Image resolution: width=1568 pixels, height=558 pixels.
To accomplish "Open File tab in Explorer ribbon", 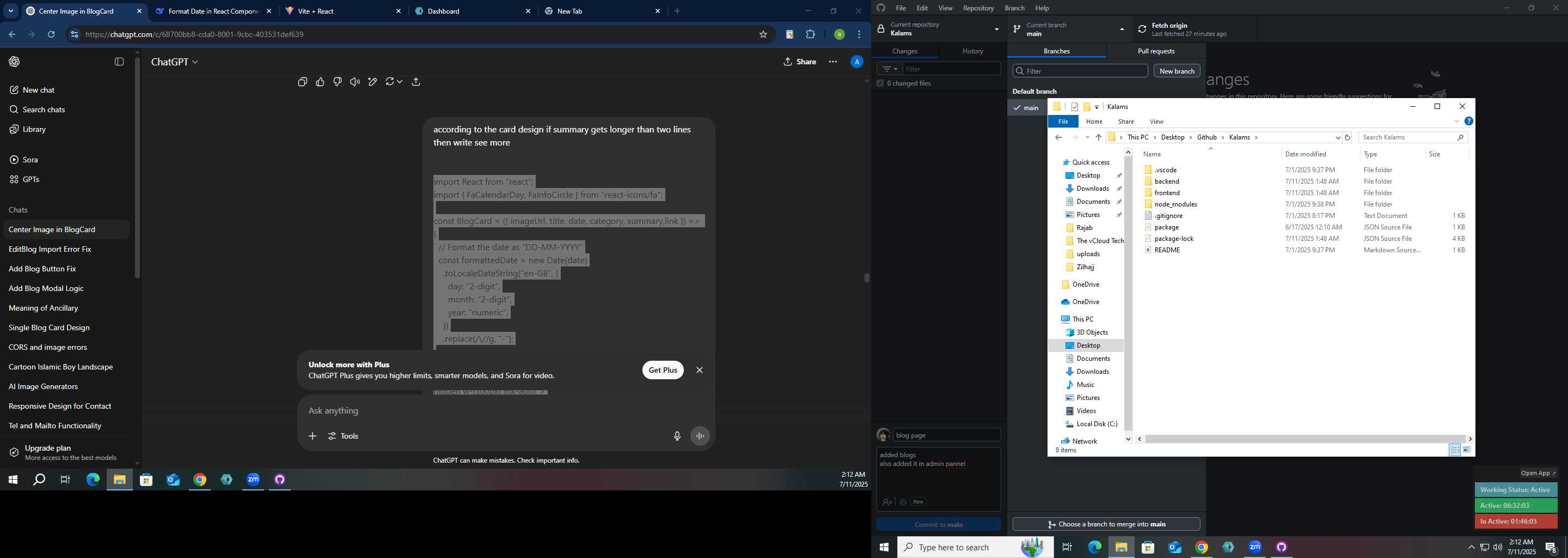I will click(x=1063, y=122).
